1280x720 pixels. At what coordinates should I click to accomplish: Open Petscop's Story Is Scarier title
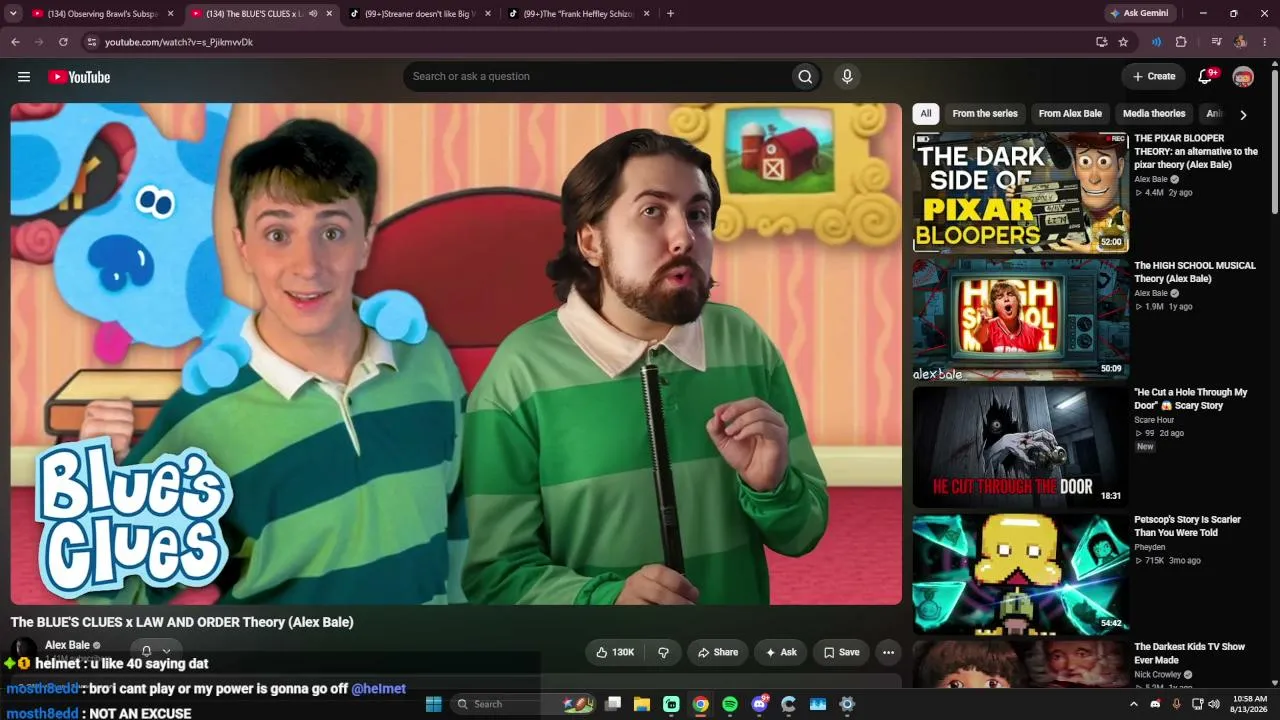[x=1187, y=526]
